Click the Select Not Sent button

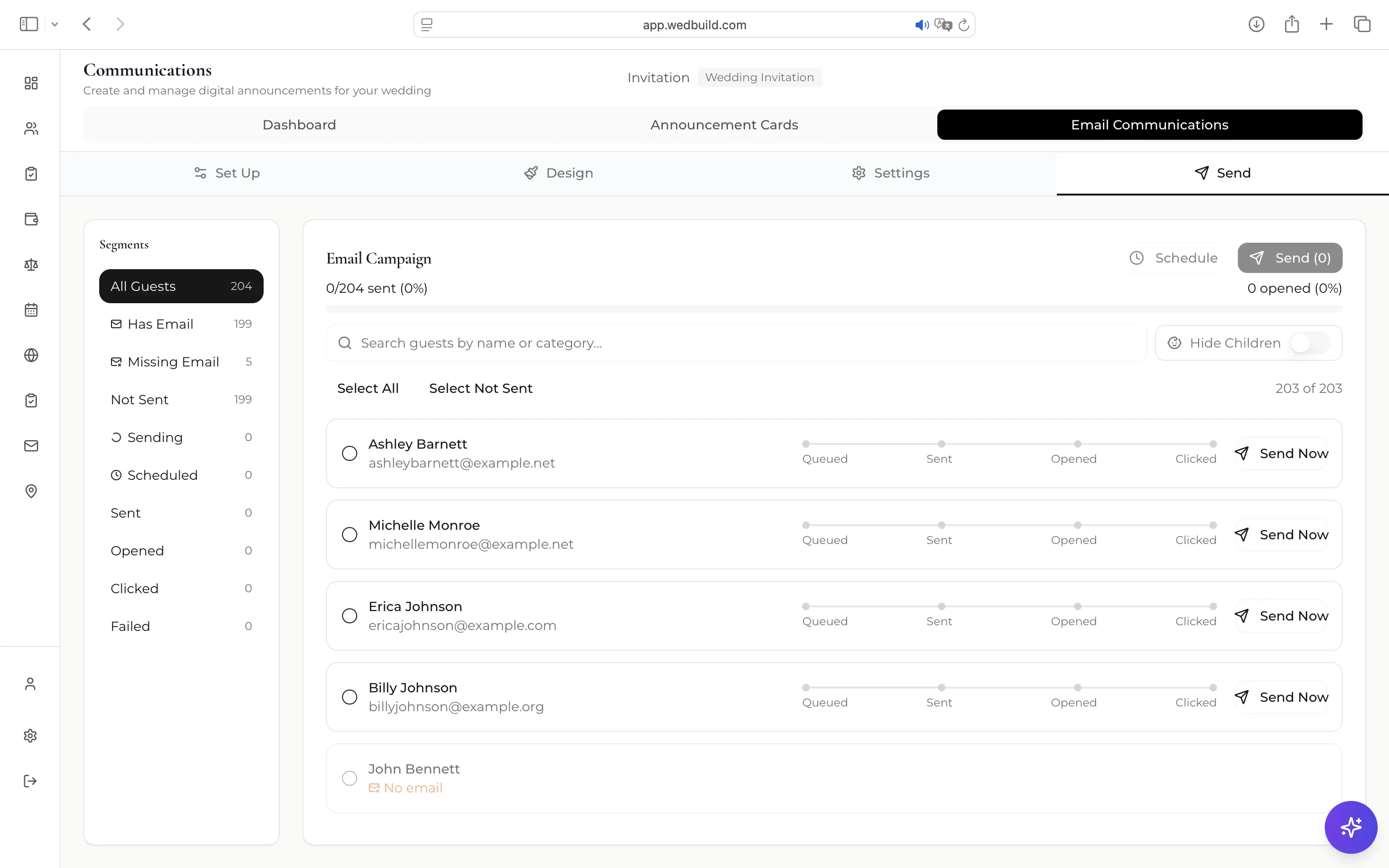click(480, 388)
